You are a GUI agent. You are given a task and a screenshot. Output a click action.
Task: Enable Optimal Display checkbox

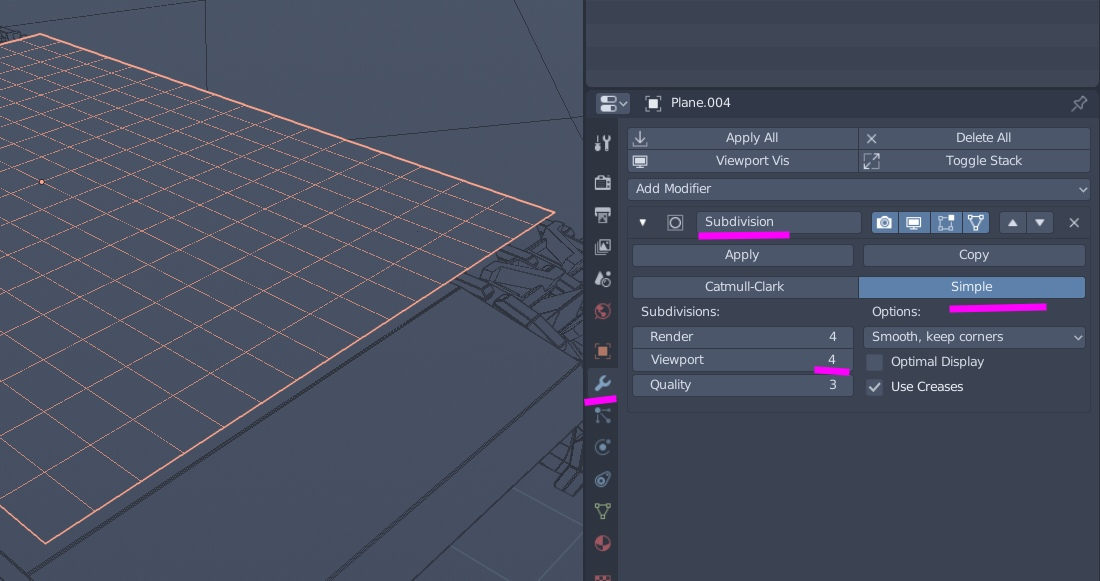(x=874, y=362)
